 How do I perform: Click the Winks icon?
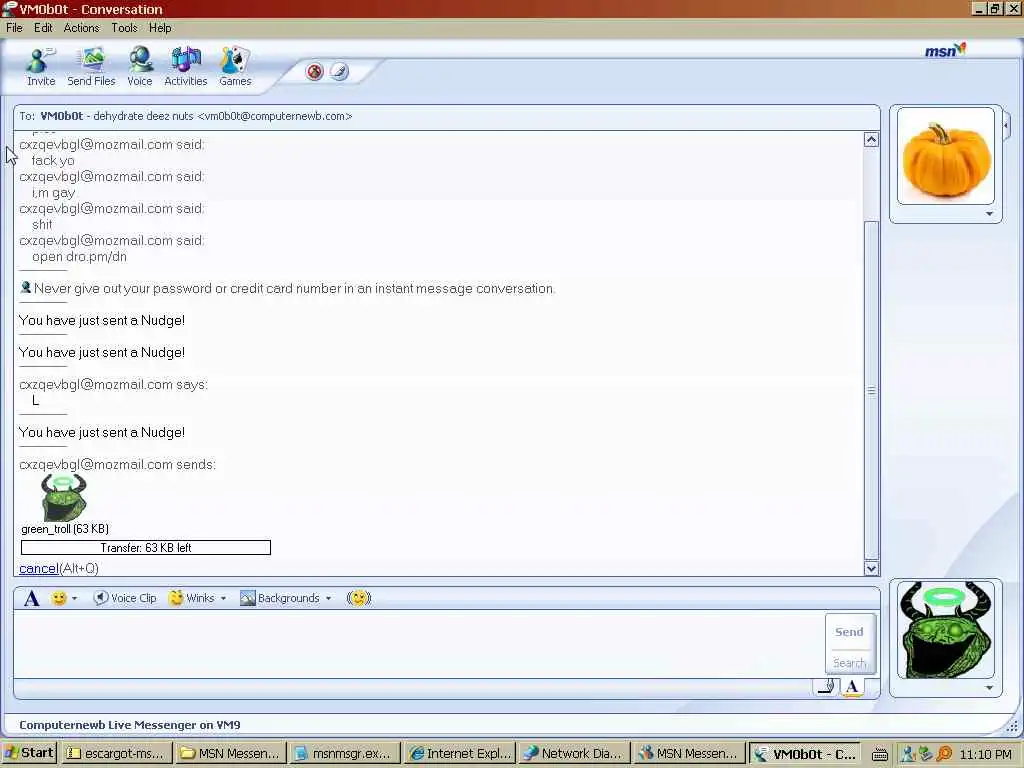[x=176, y=598]
